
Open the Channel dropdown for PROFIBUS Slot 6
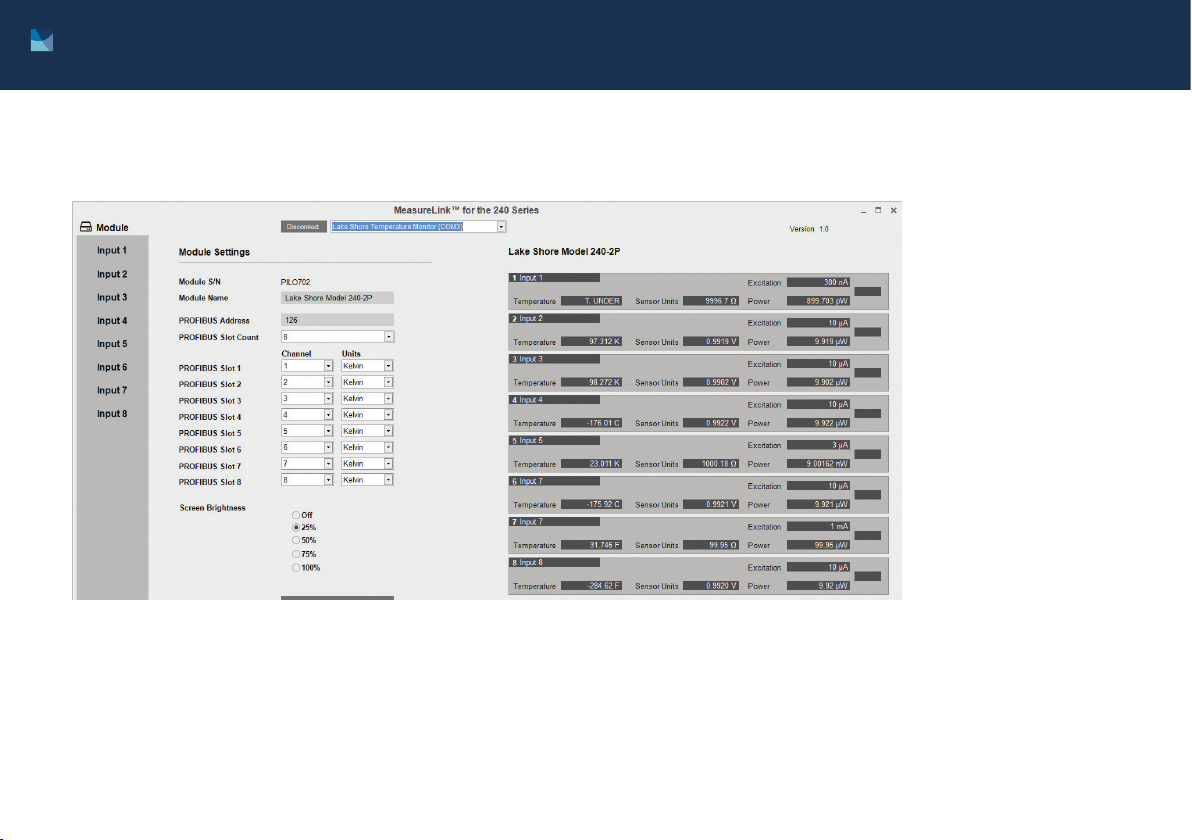point(328,447)
